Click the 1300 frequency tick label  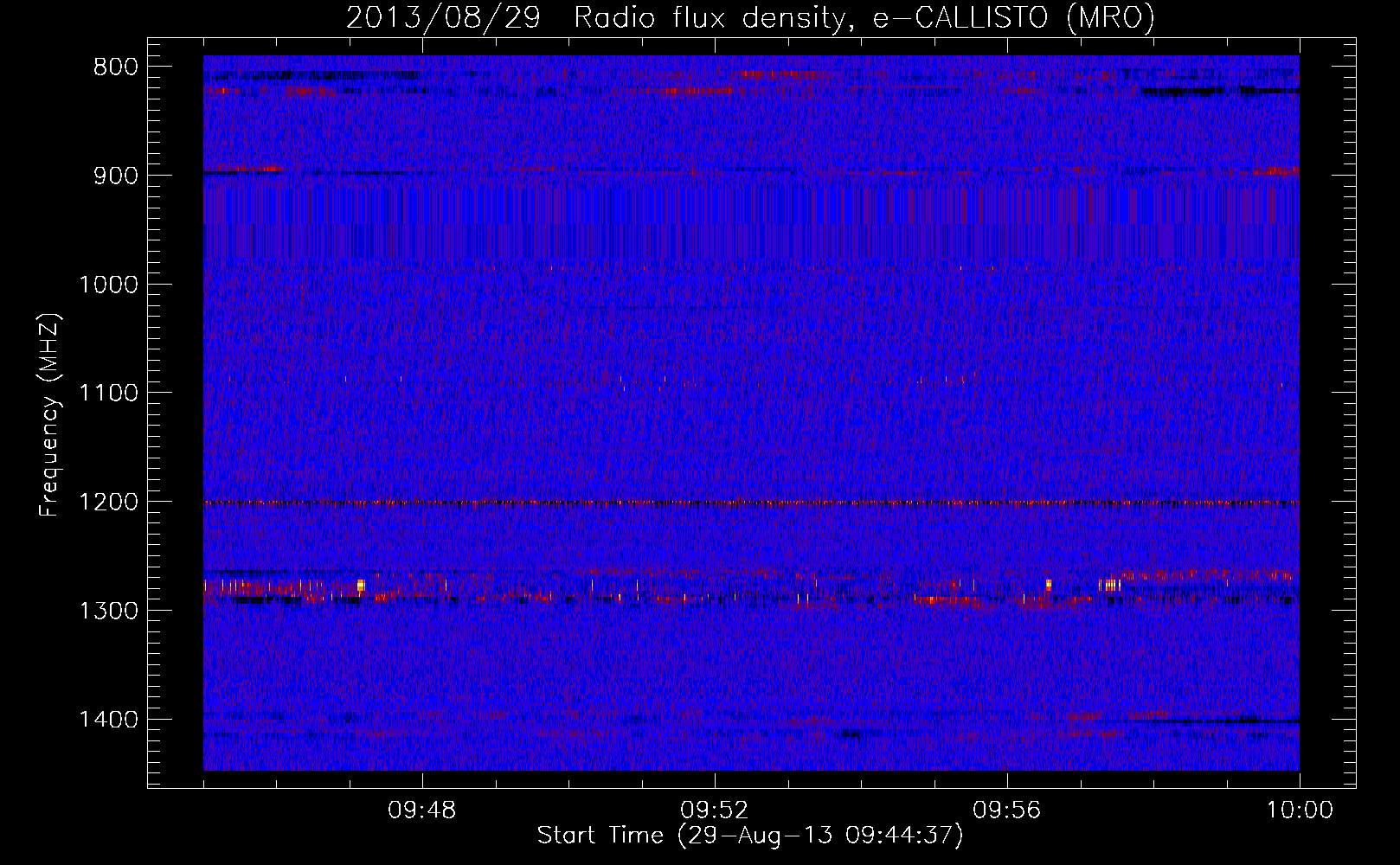pyautogui.click(x=108, y=611)
